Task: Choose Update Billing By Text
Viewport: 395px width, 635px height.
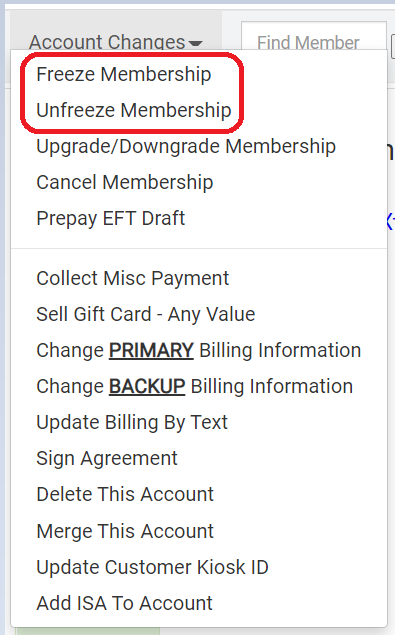Action: pos(132,422)
